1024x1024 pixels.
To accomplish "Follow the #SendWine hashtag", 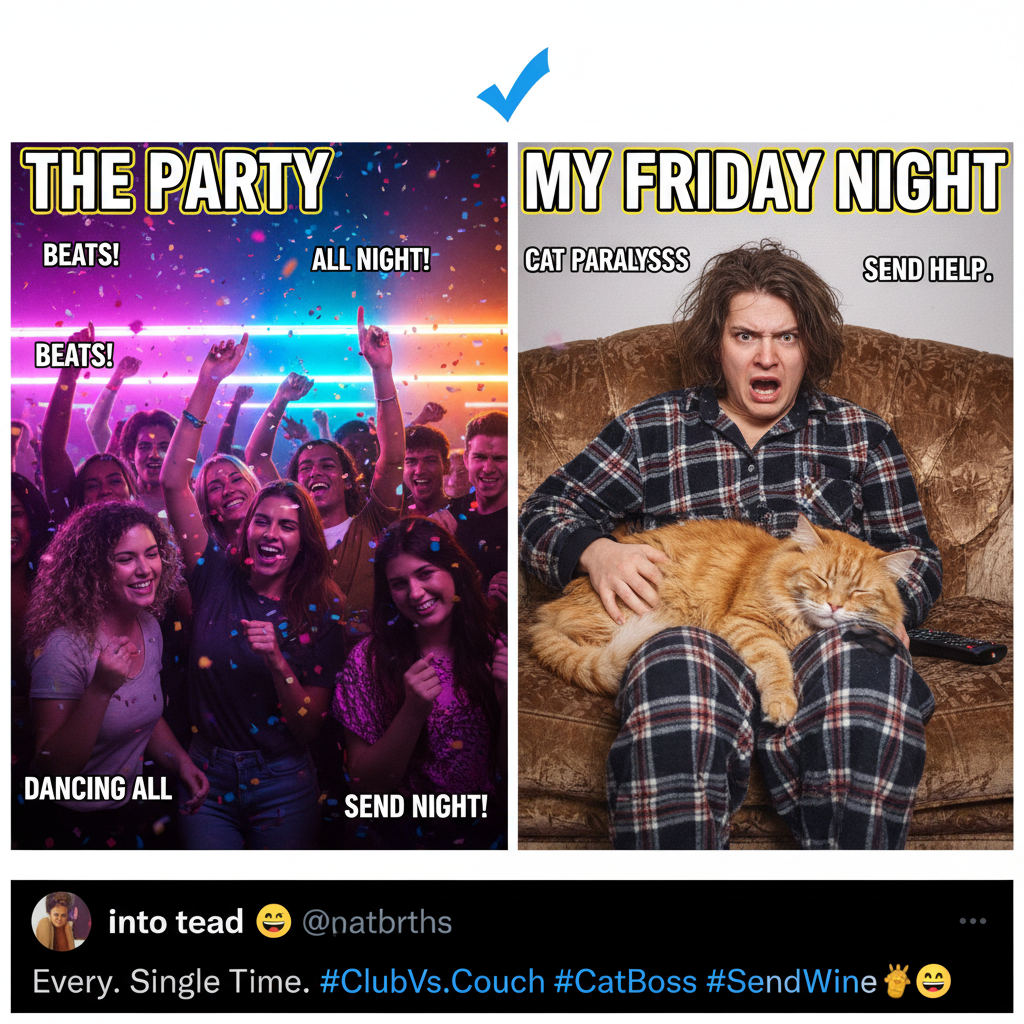I will [x=792, y=982].
